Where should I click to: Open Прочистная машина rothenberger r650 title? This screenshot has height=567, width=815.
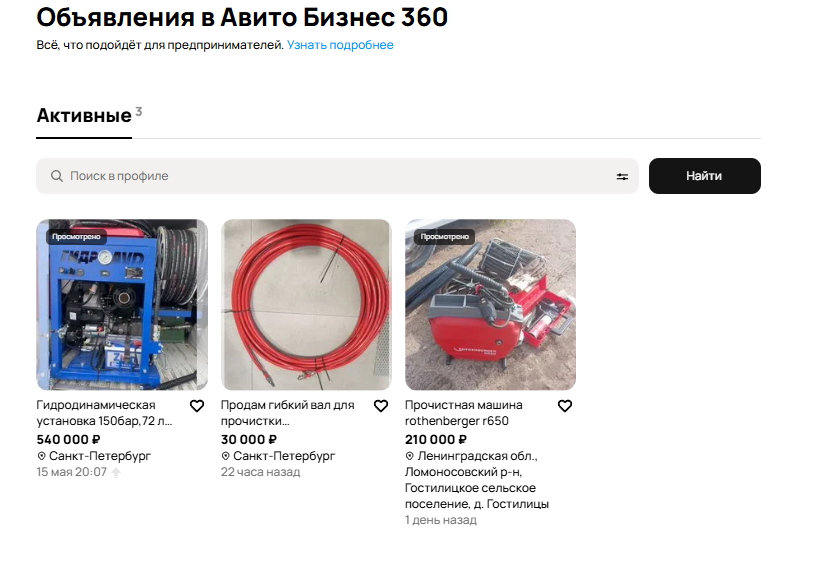[x=464, y=413]
